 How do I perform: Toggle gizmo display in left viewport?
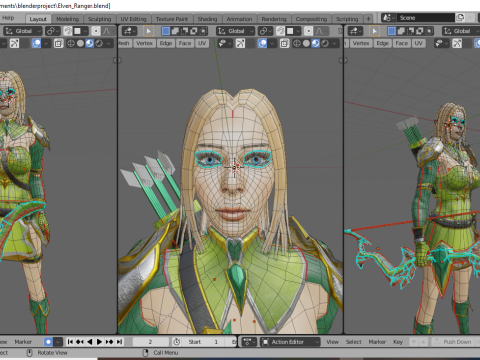tap(14, 43)
